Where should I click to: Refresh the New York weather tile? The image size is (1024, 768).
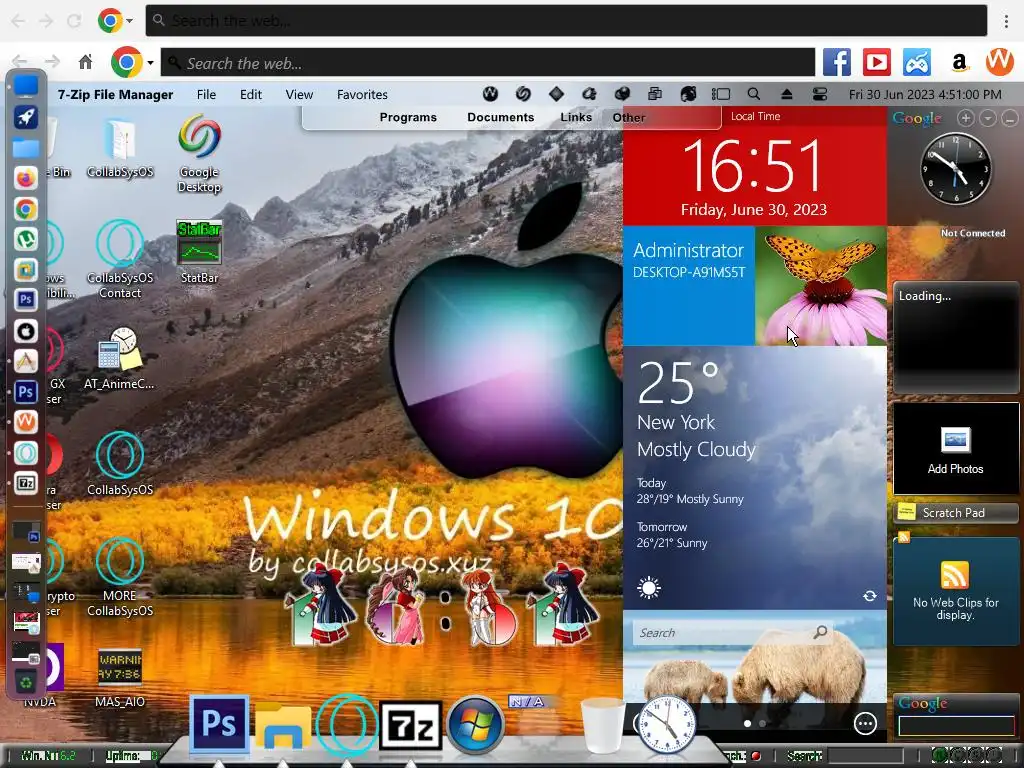(869, 596)
